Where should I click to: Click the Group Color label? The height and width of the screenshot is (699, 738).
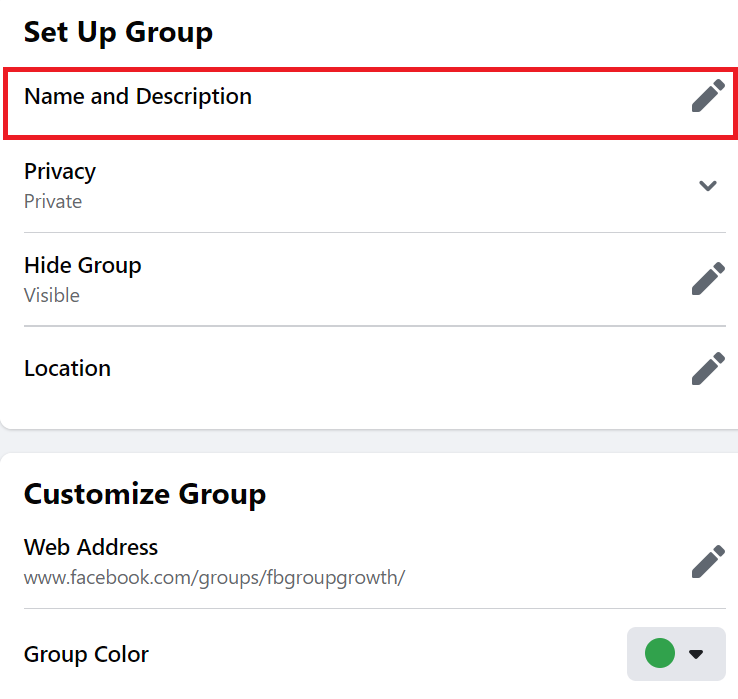coord(86,654)
